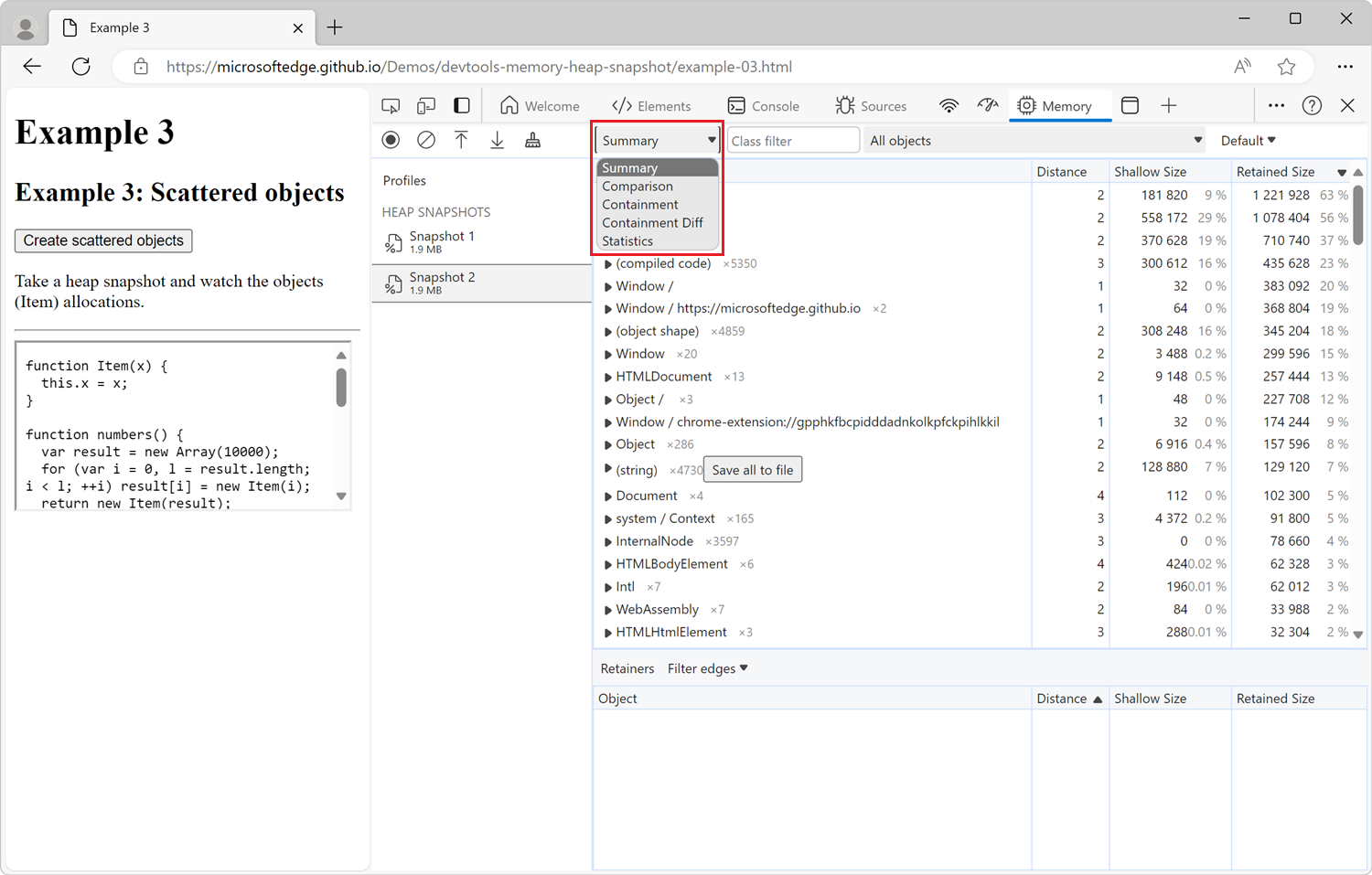This screenshot has width=1372, height=875.
Task: Click inside the Class filter field
Action: click(x=792, y=139)
